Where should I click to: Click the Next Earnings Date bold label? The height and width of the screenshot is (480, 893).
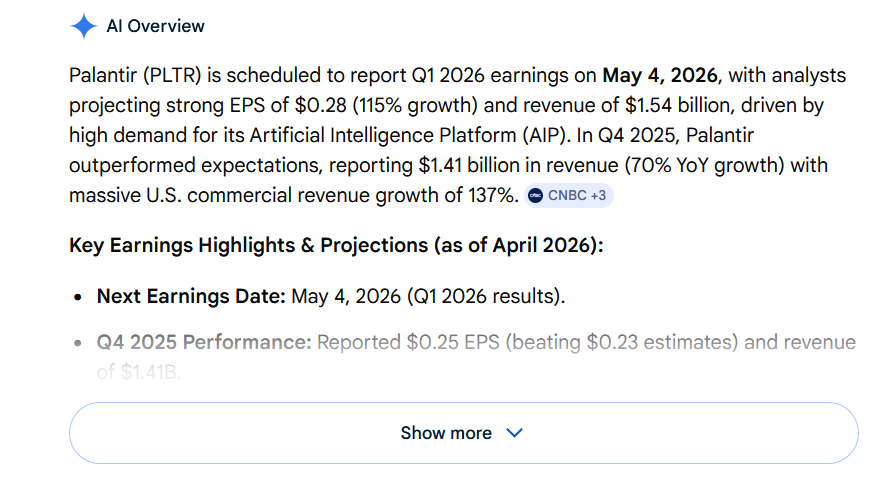191,296
